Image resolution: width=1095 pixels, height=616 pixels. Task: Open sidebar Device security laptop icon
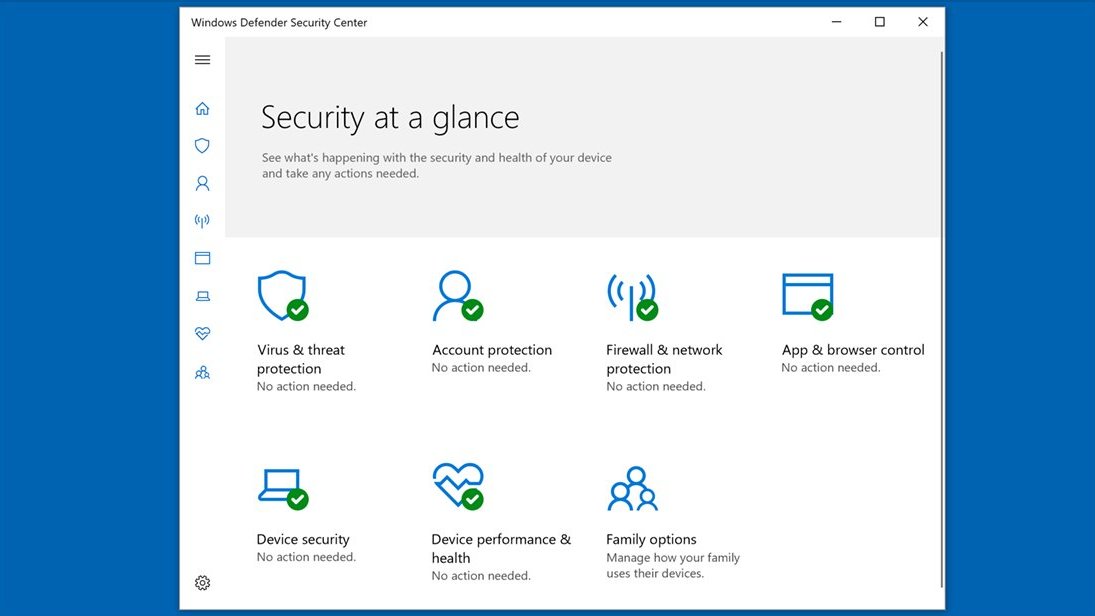click(x=203, y=296)
